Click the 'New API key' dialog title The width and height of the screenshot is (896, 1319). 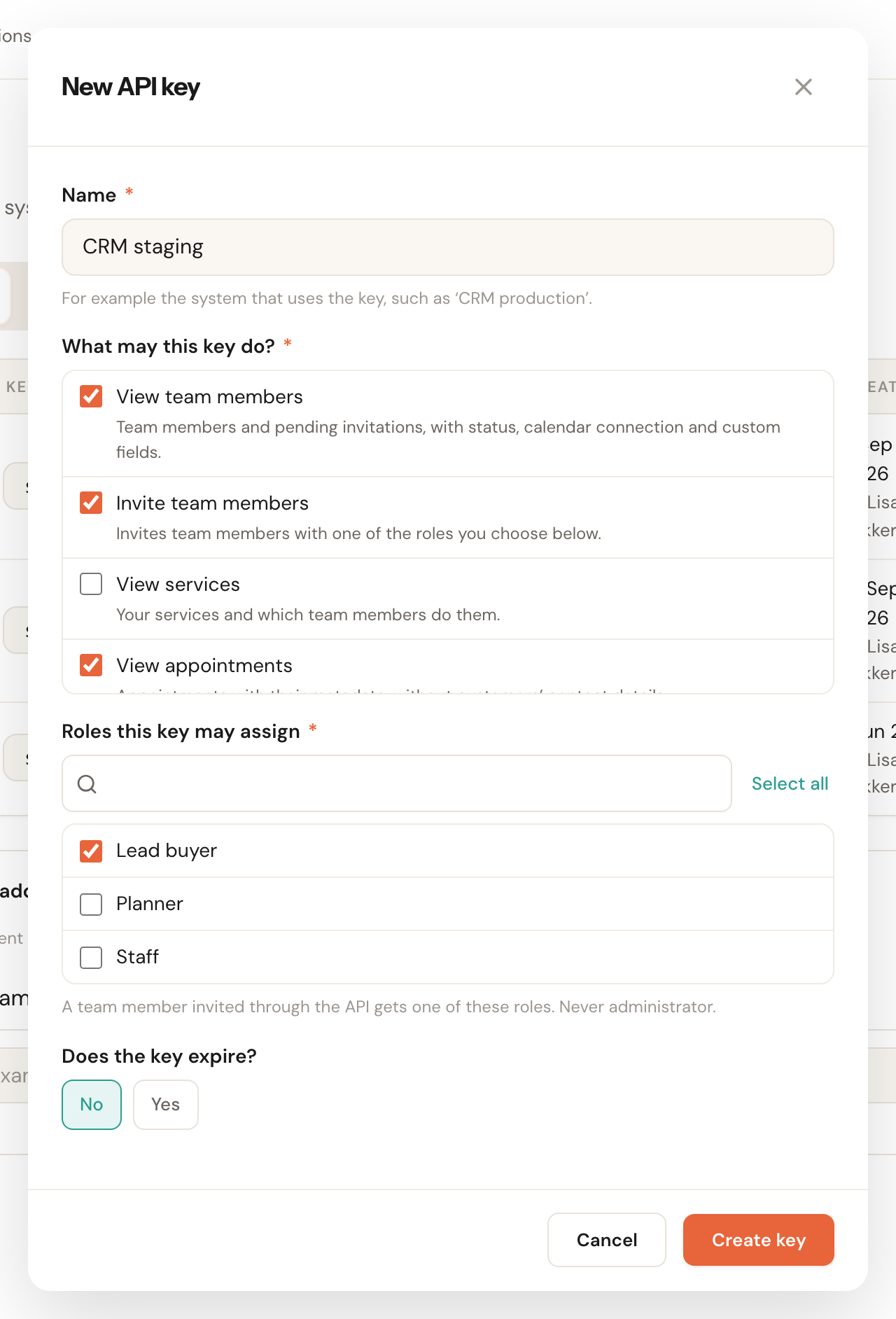(131, 87)
